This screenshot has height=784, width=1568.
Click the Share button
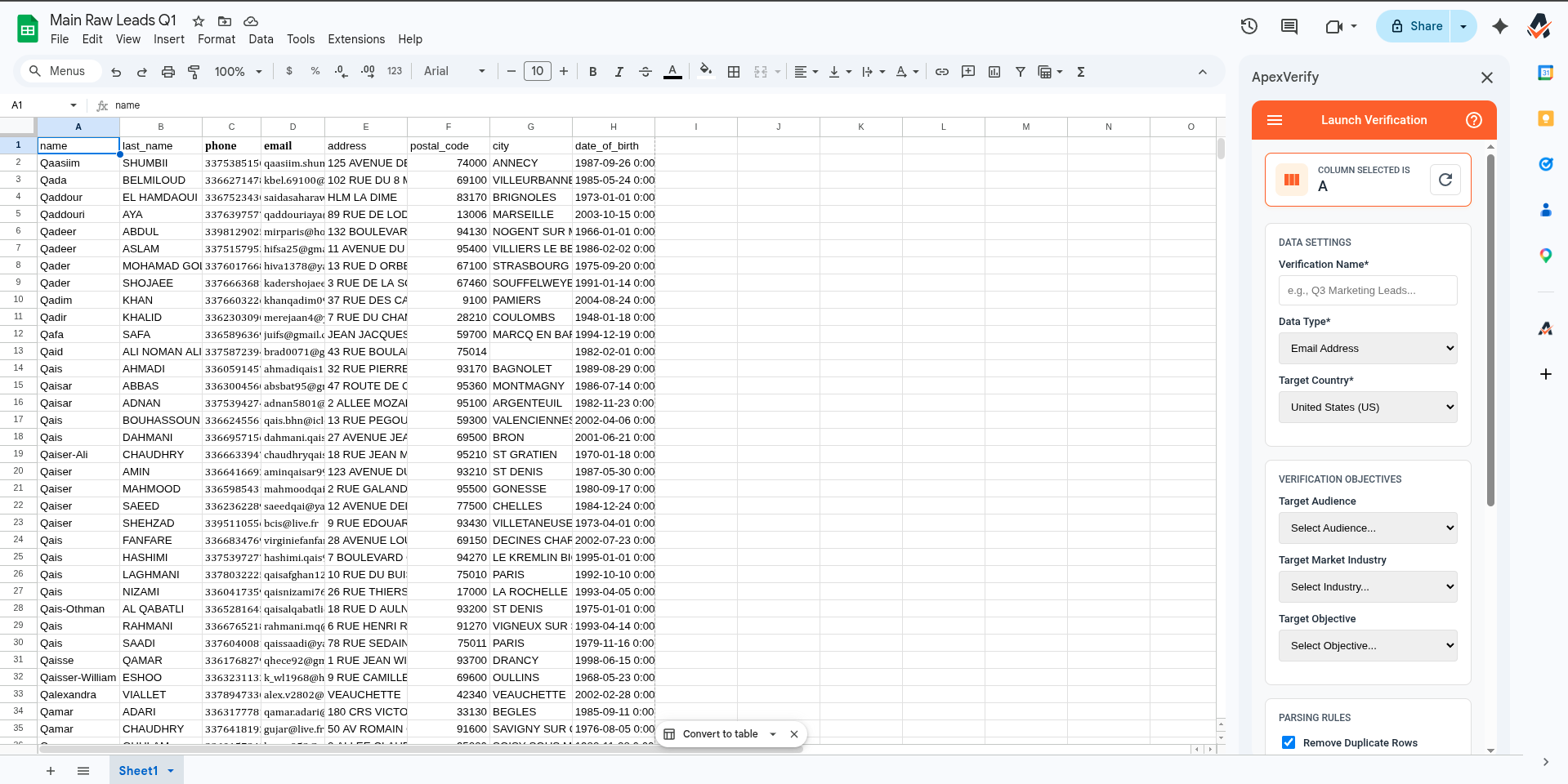pos(1416,26)
